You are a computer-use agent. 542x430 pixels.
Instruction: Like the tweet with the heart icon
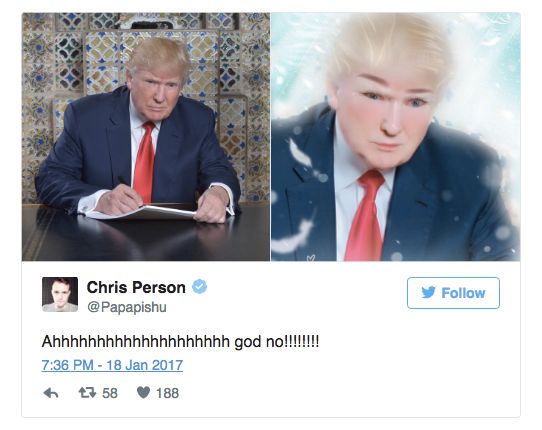143,392
